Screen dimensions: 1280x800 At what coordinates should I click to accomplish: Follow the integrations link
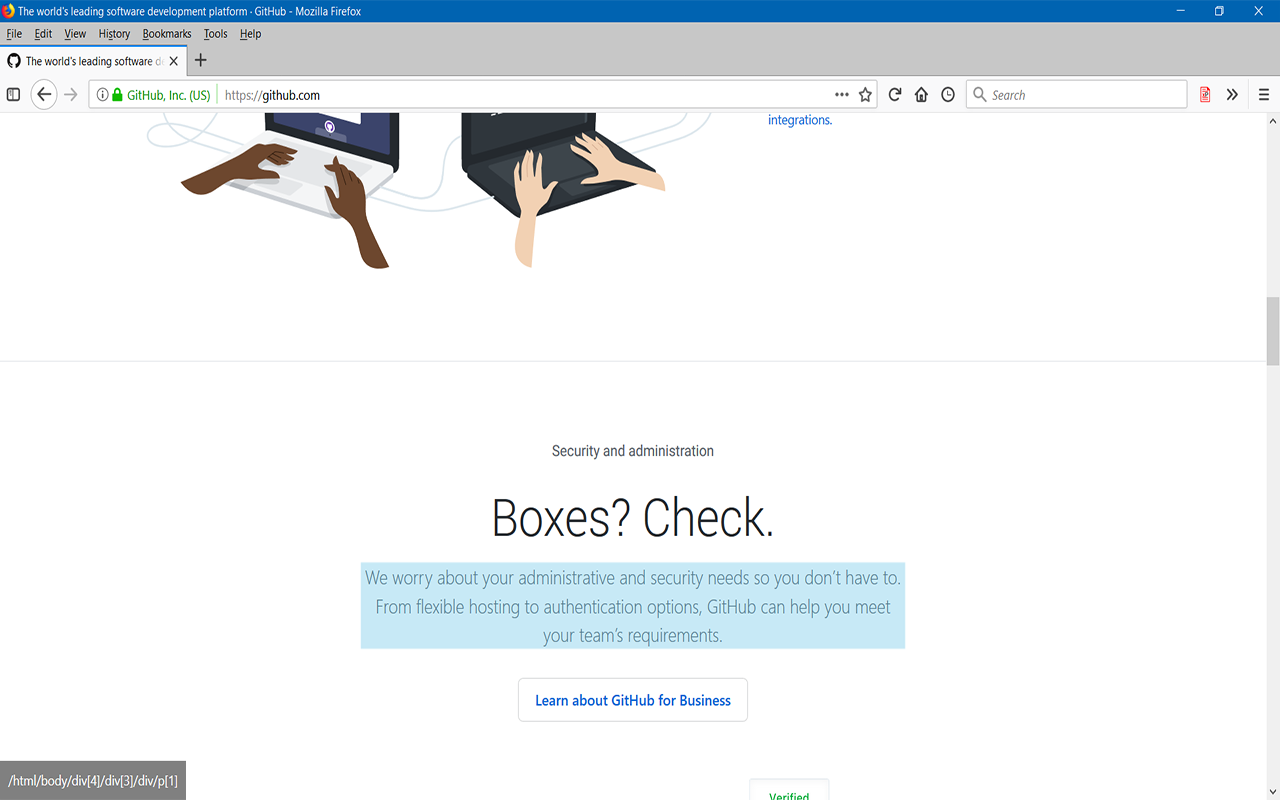(800, 120)
